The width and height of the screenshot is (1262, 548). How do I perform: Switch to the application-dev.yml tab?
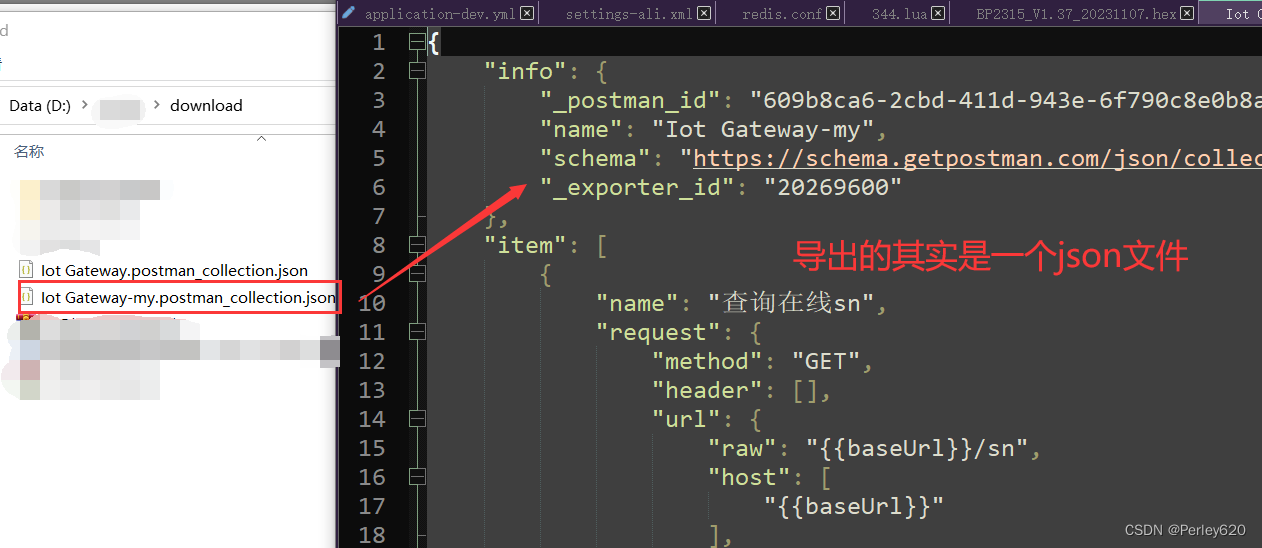coord(440,14)
